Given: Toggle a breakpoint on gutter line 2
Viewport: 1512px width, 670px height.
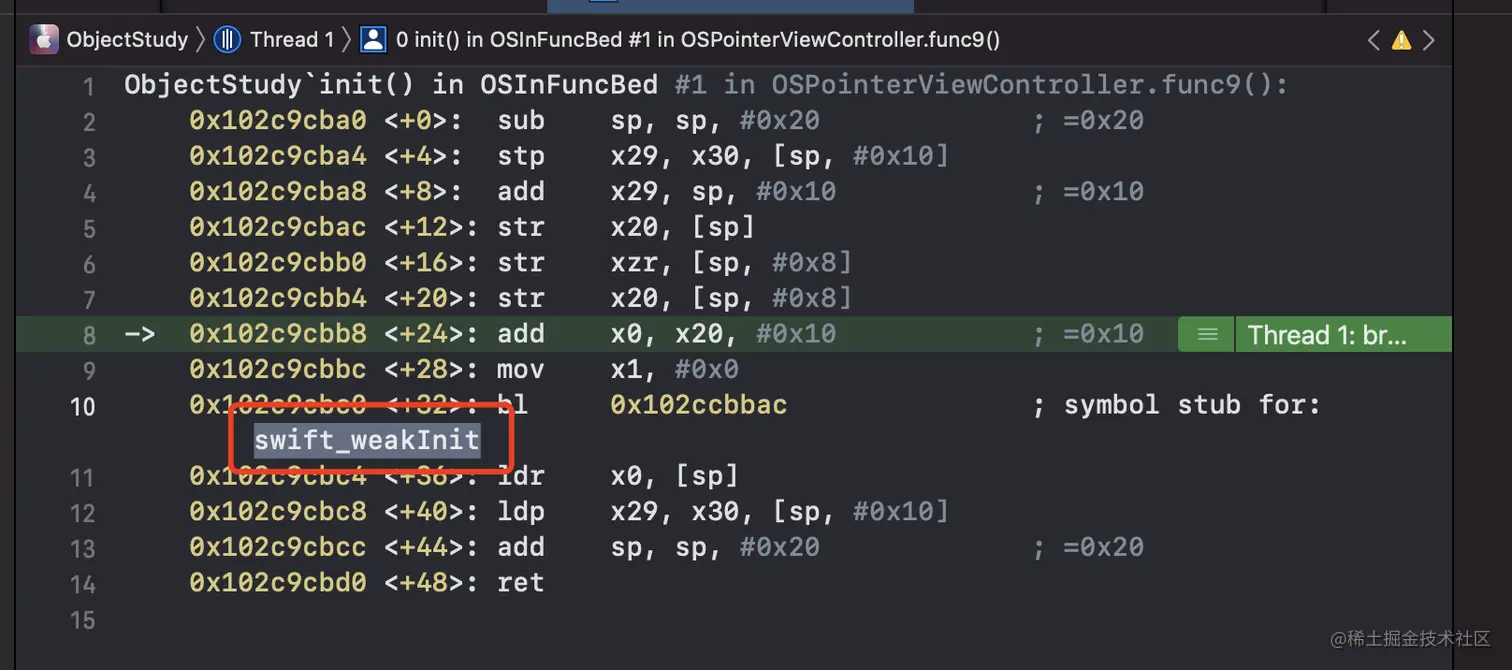Looking at the screenshot, I should [88, 122].
